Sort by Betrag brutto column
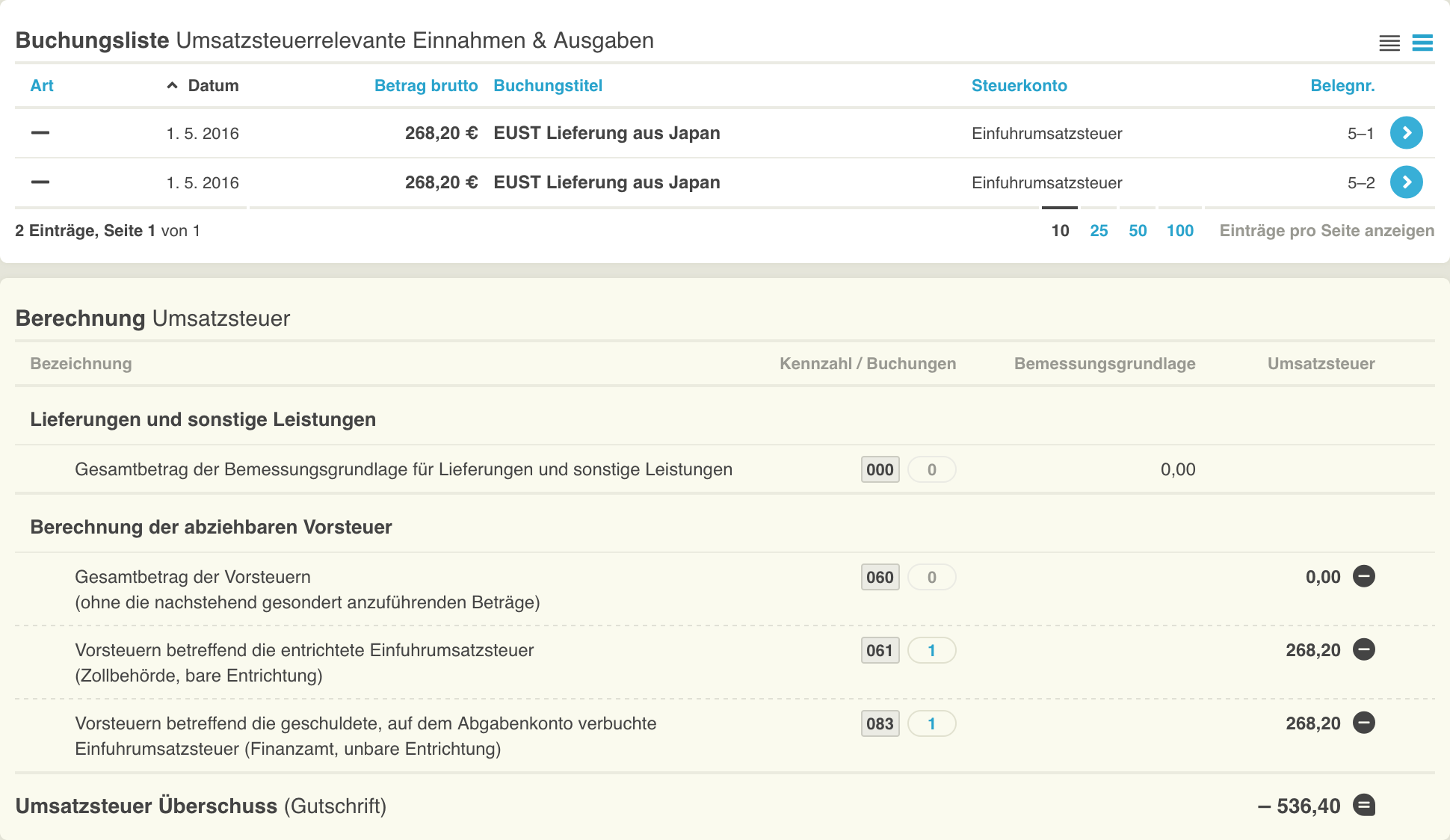Viewport: 1450px width, 840px height. click(x=425, y=86)
